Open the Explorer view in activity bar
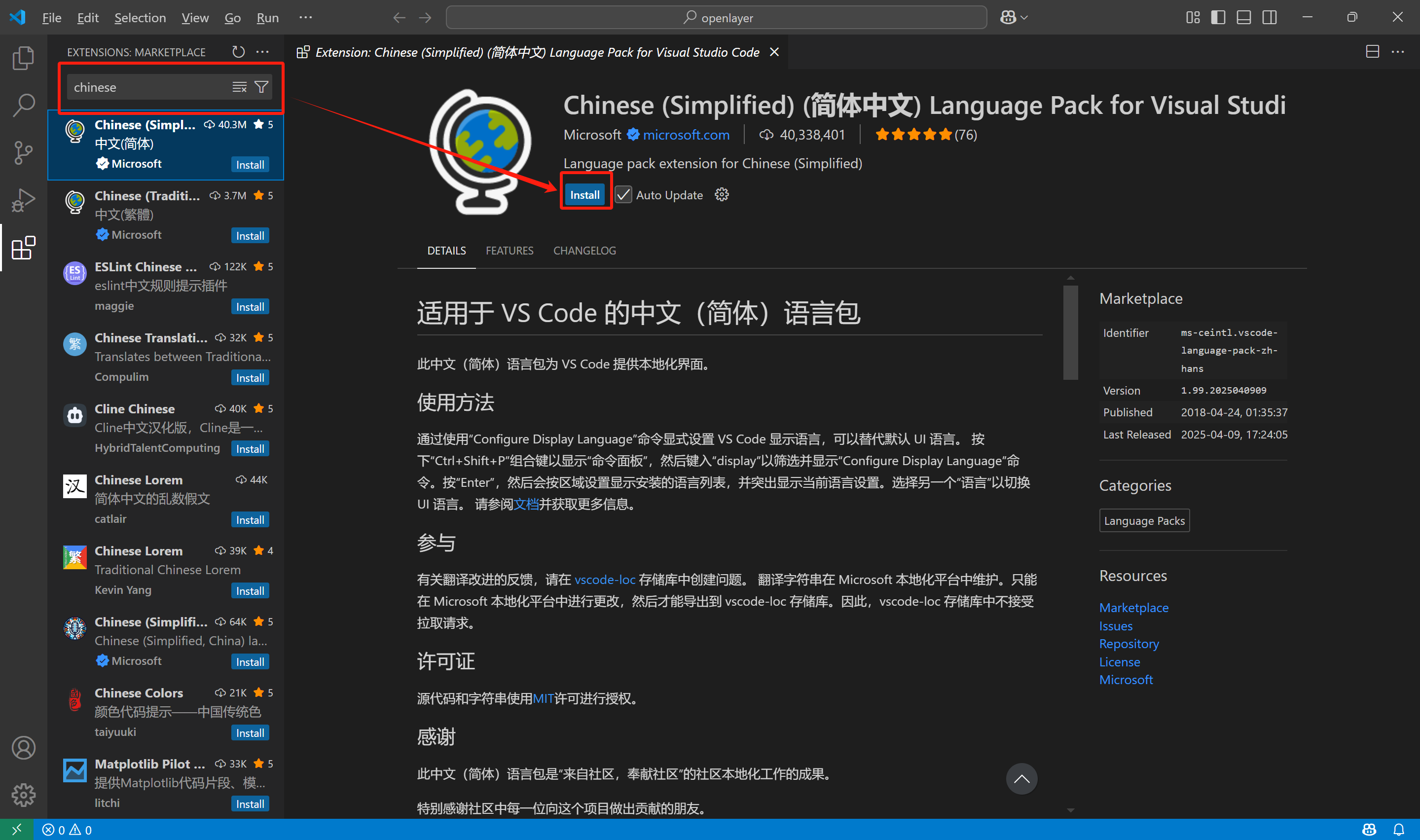Screen dimensions: 1420x840 (23, 58)
